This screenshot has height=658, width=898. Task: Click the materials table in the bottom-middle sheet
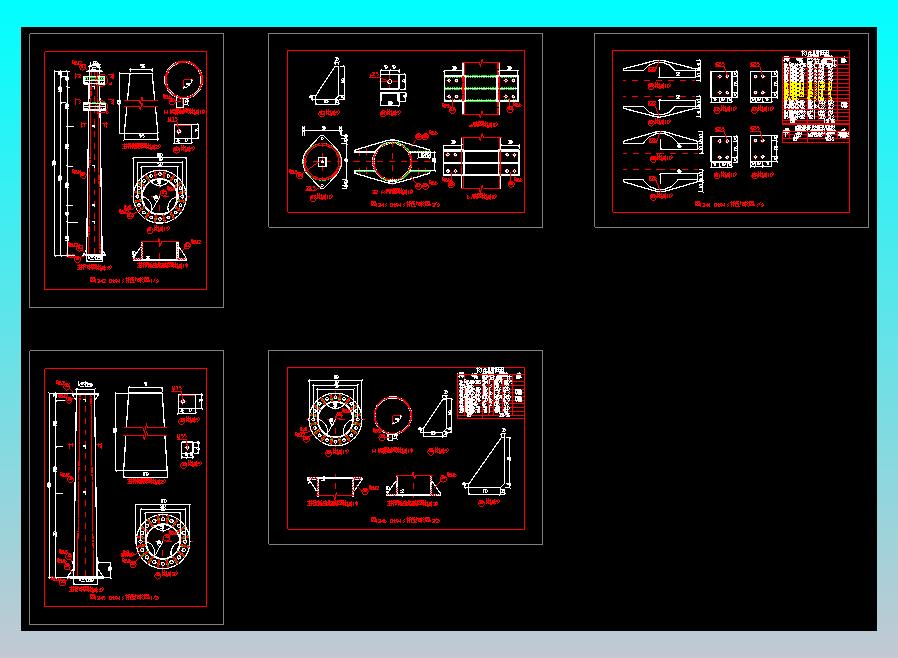click(x=491, y=394)
